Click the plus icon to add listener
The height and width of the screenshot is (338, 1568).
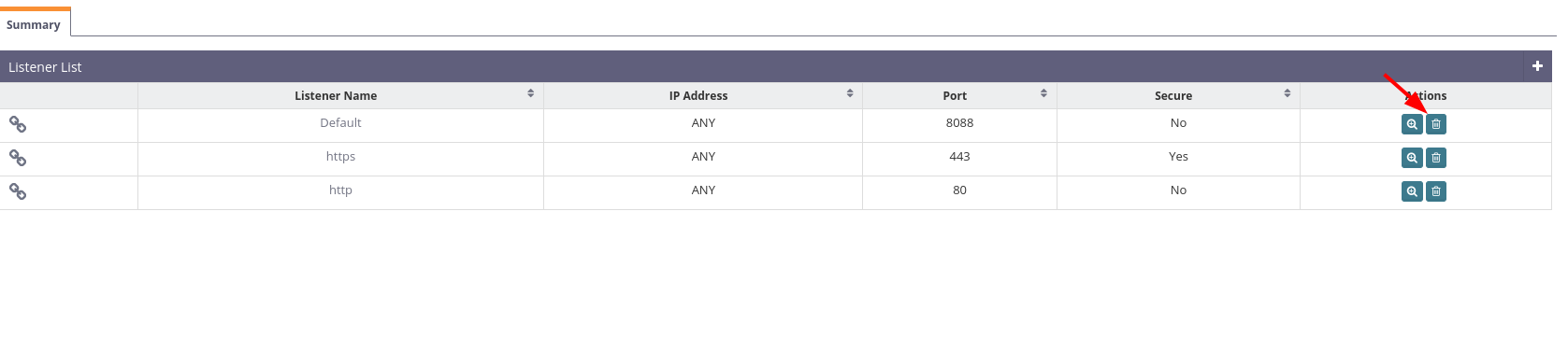(1537, 66)
